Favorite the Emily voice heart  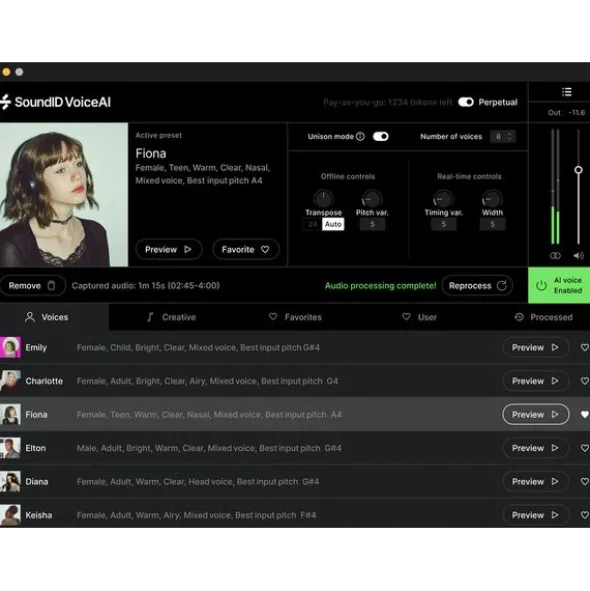click(584, 348)
